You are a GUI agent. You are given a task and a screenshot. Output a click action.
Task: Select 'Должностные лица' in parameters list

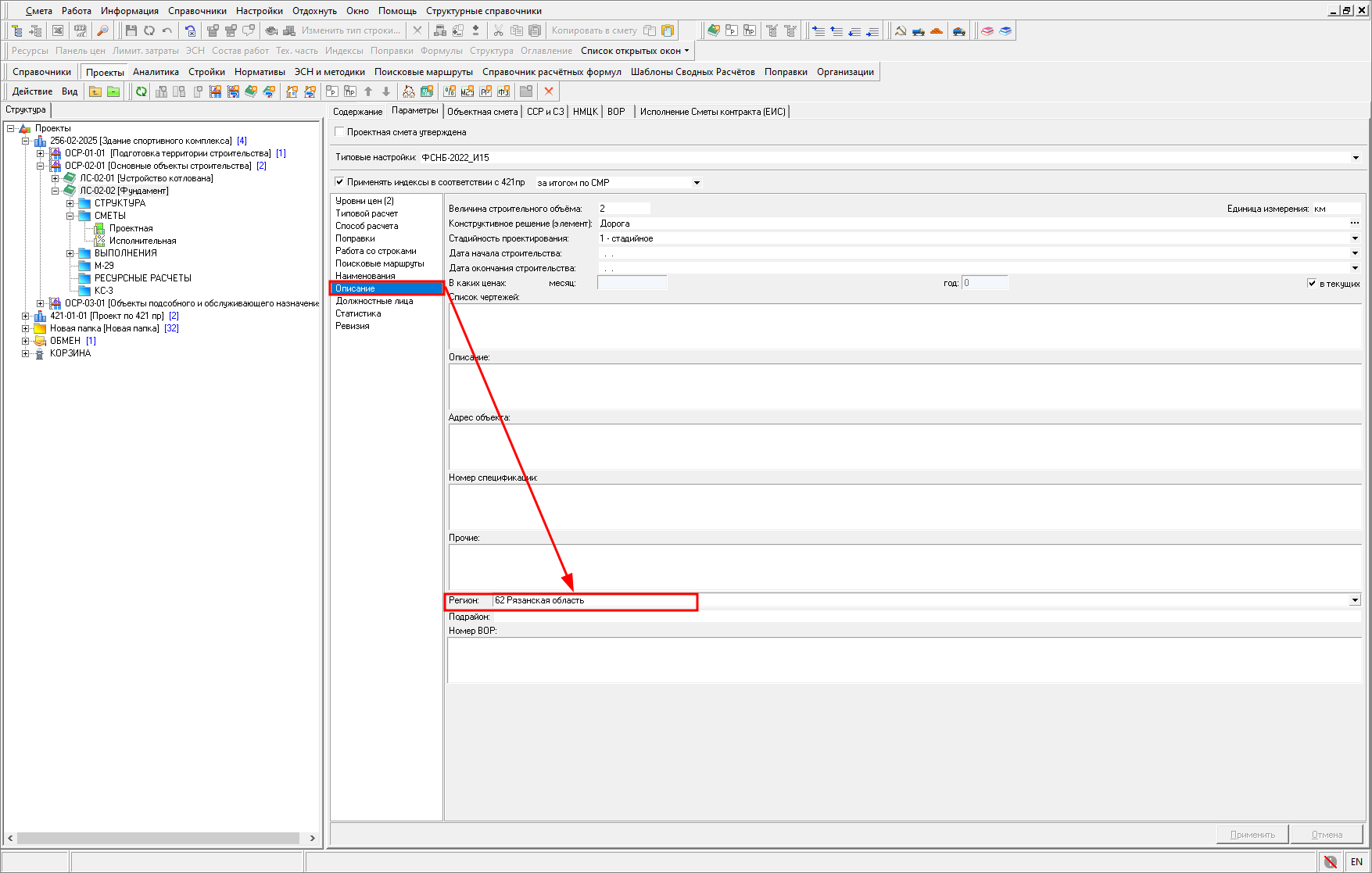pyautogui.click(x=374, y=301)
